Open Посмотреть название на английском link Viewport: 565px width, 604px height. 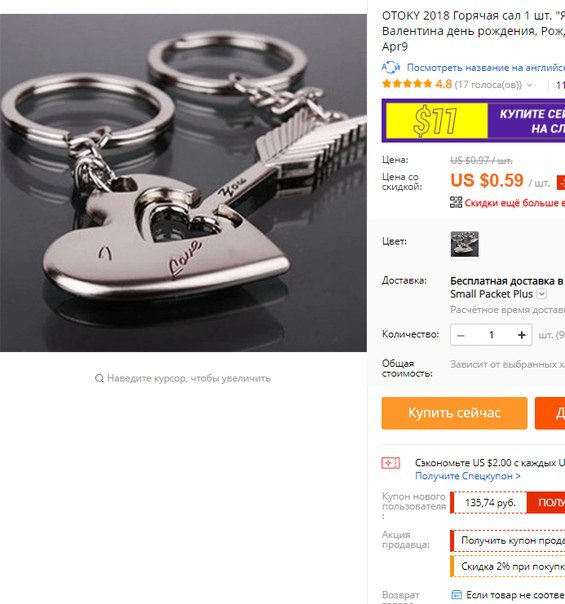[486, 68]
